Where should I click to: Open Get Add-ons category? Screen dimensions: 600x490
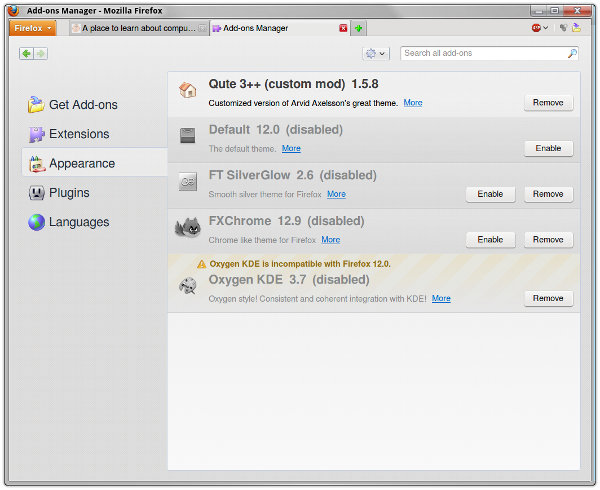[x=94, y=104]
